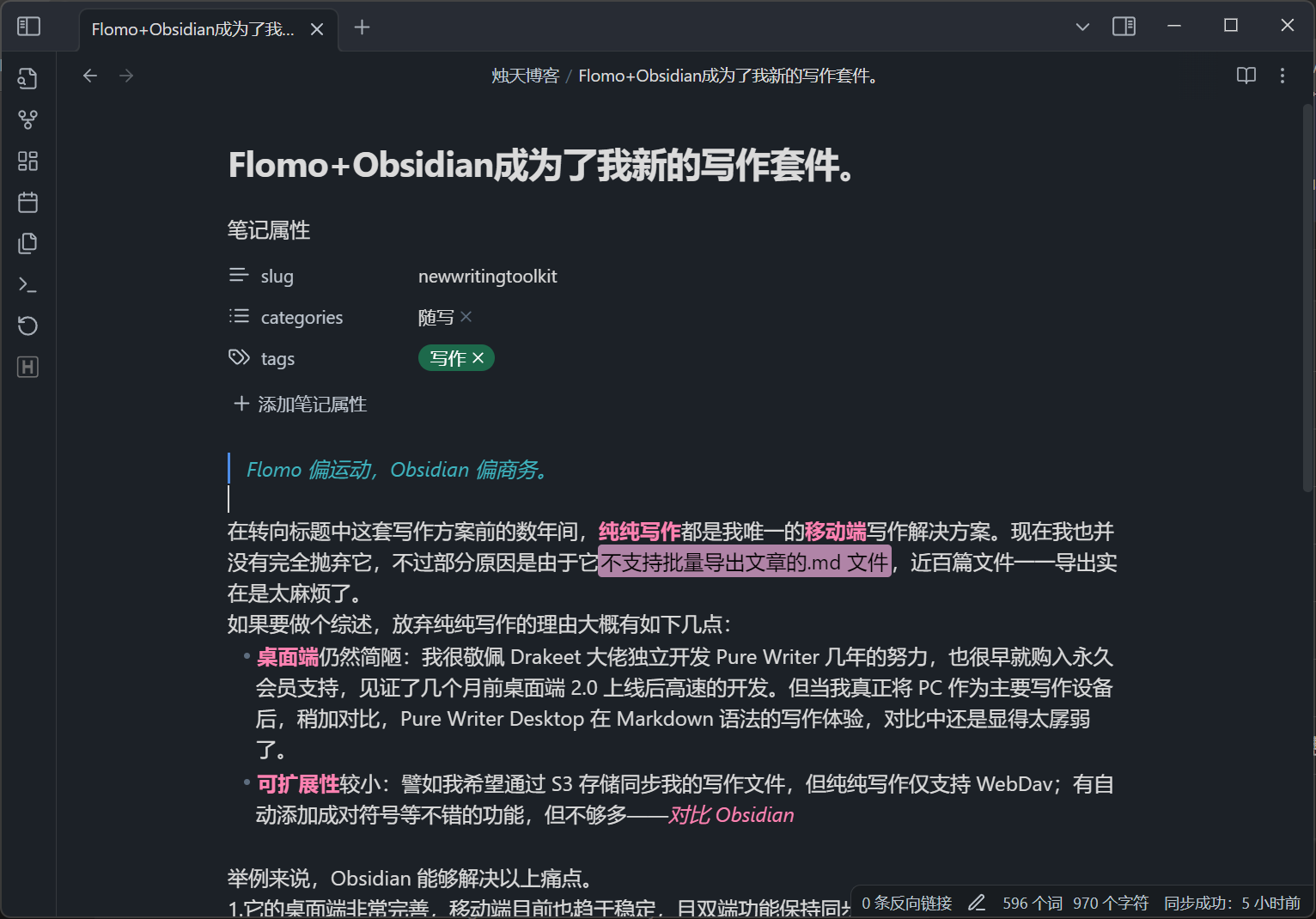This screenshot has width=1316, height=919.
Task: Click the tags property icon
Action: coord(239,358)
